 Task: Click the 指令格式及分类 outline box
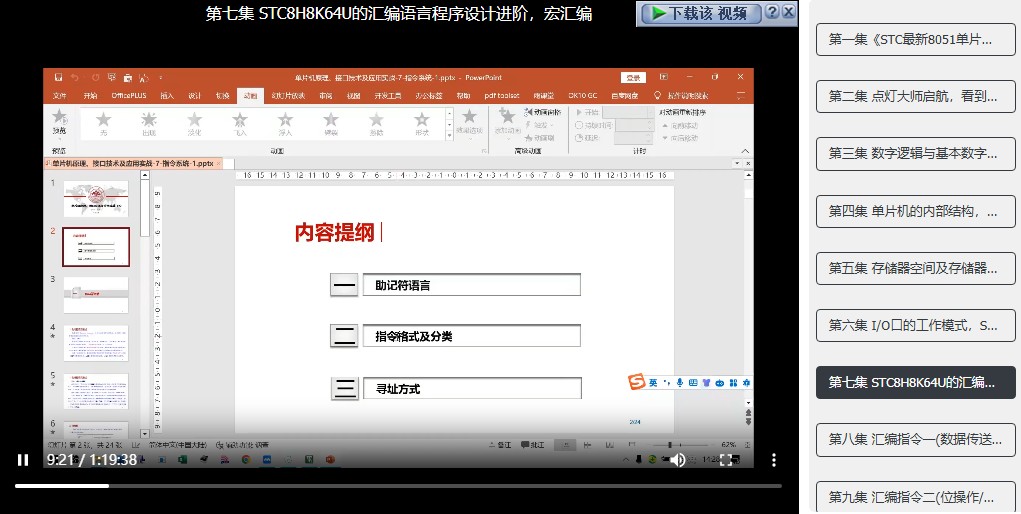click(x=471, y=336)
